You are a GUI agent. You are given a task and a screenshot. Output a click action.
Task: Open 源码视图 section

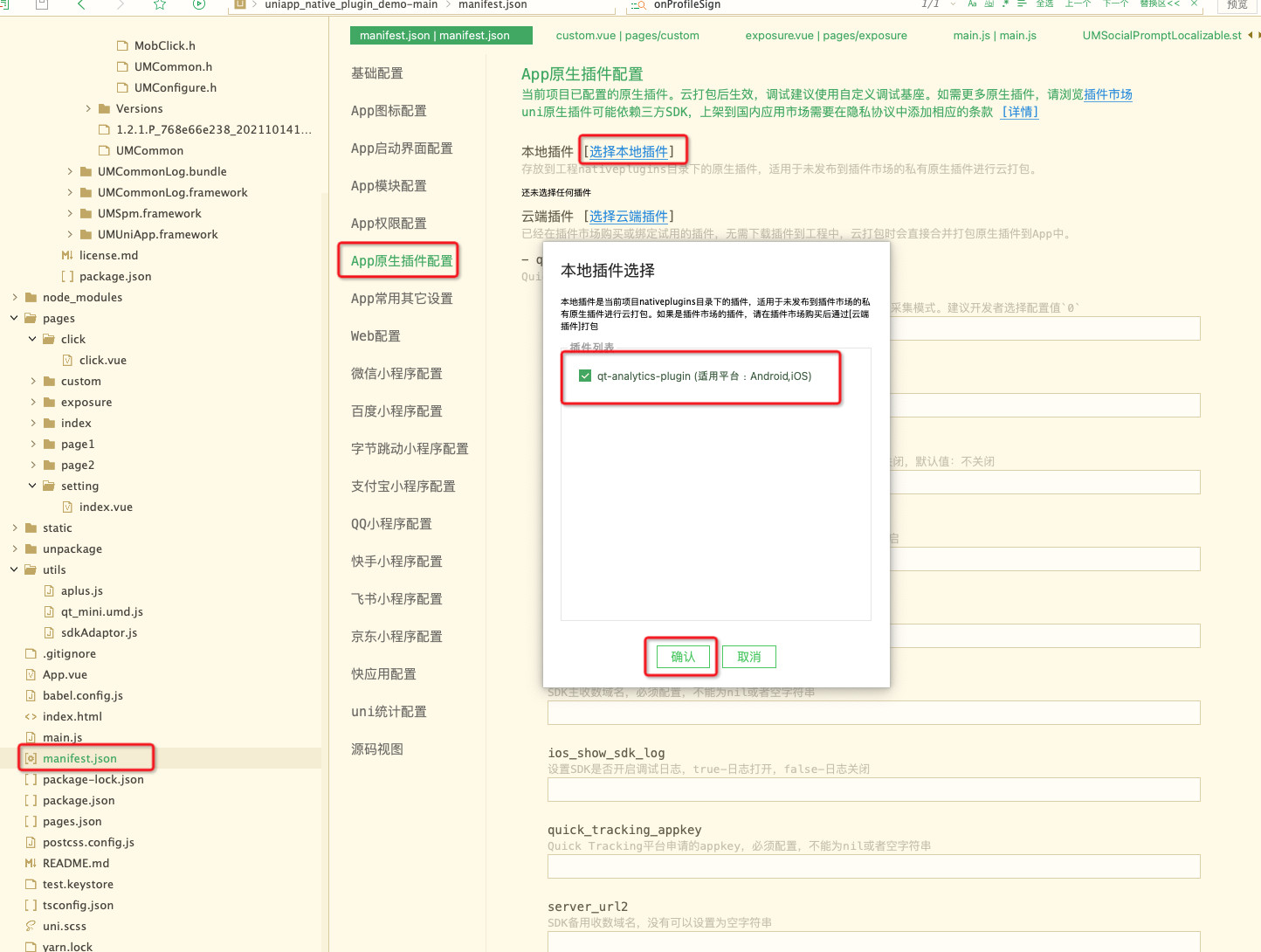pos(376,749)
